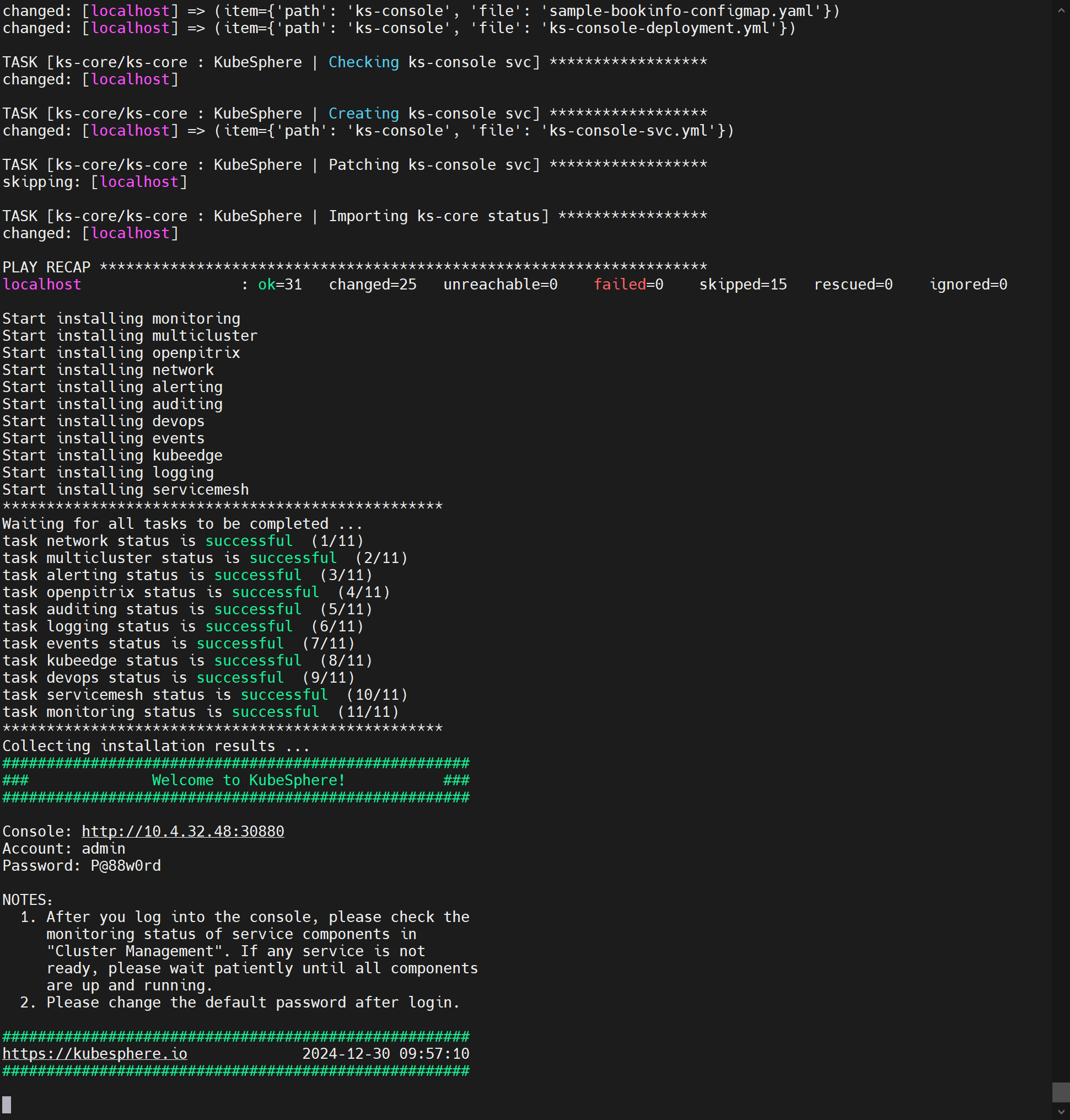Click 'task kubeedge status is successful (8/11)'
The width and height of the screenshot is (1070, 1120).
(187, 661)
